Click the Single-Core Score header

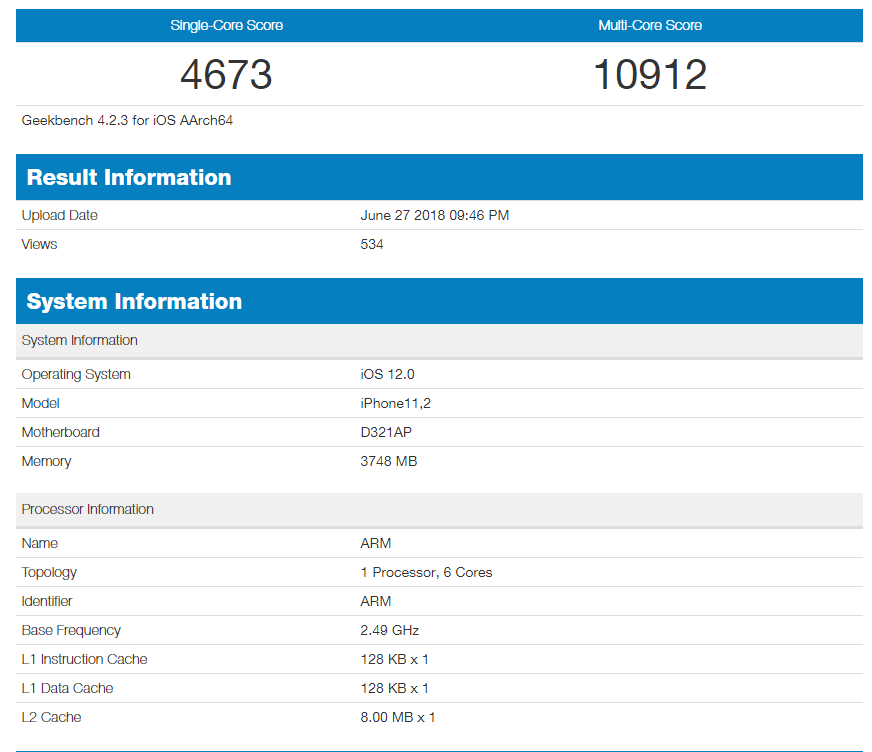coord(227,25)
